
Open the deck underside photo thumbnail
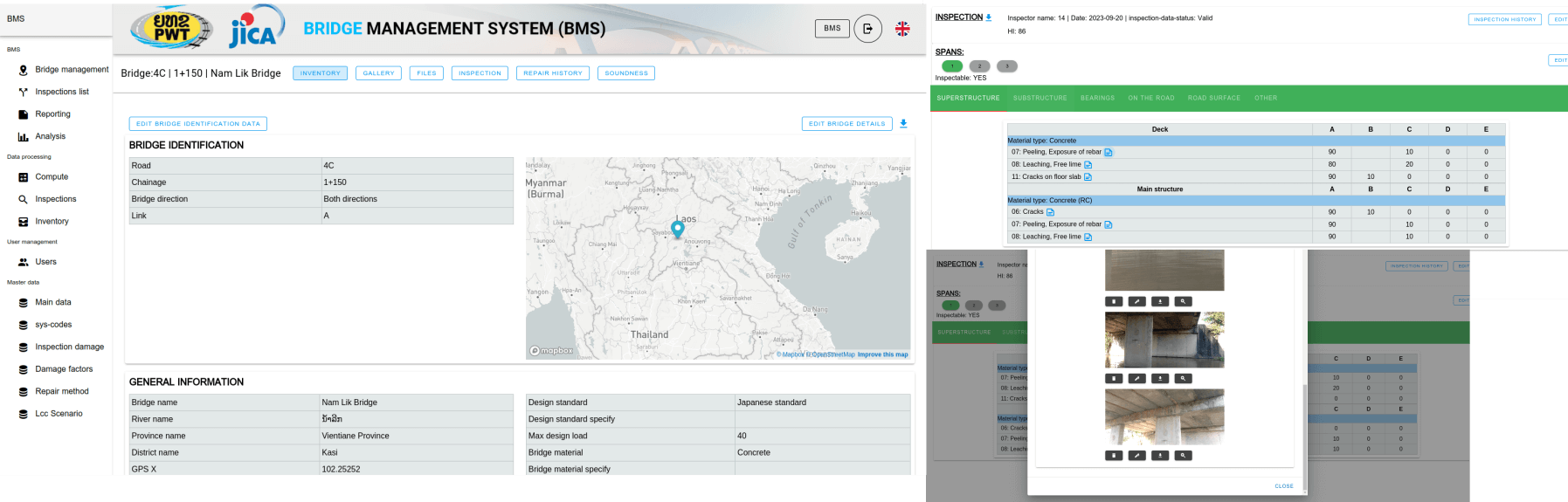click(1164, 416)
